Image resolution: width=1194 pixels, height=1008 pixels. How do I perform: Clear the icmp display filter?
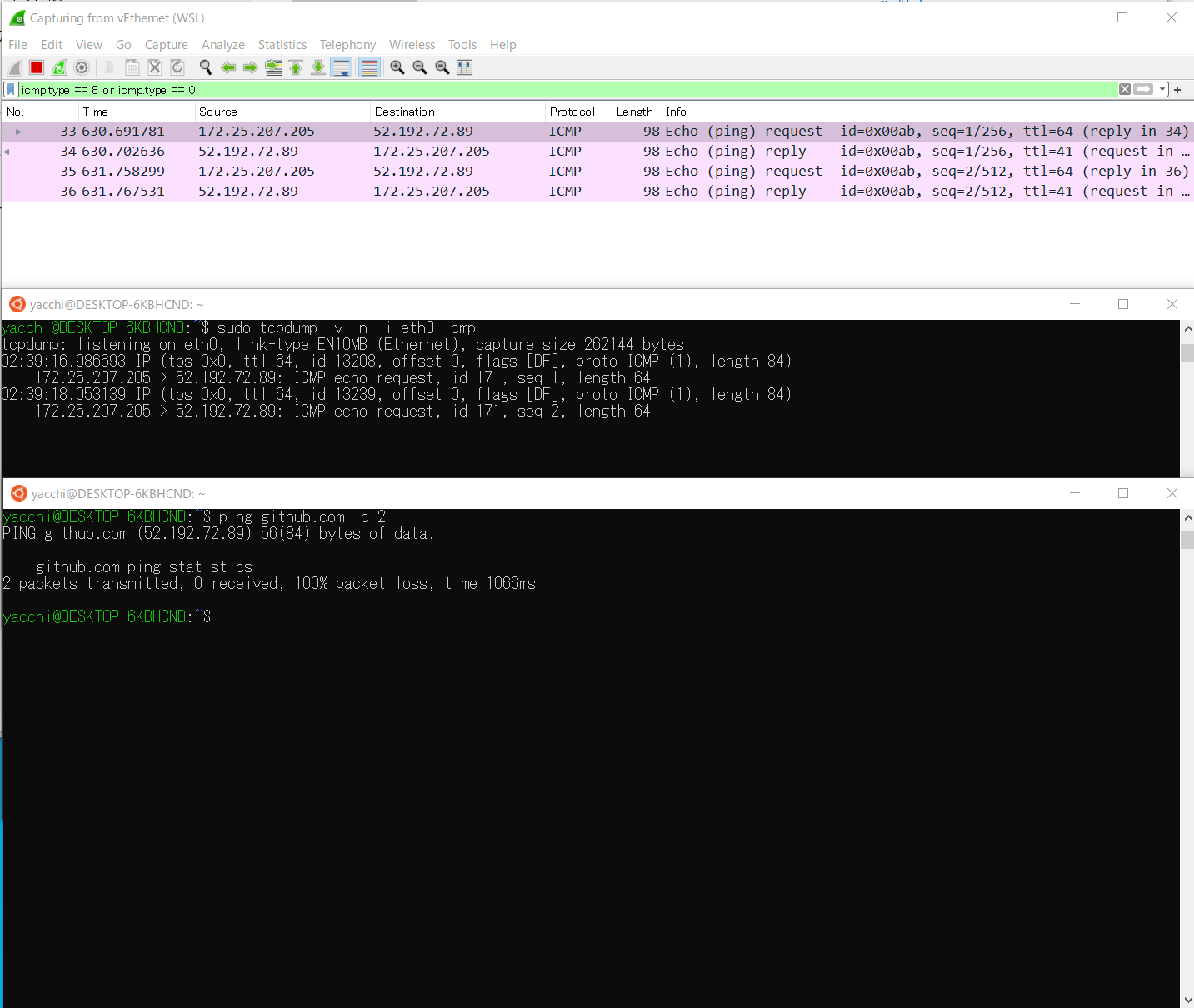click(x=1124, y=89)
